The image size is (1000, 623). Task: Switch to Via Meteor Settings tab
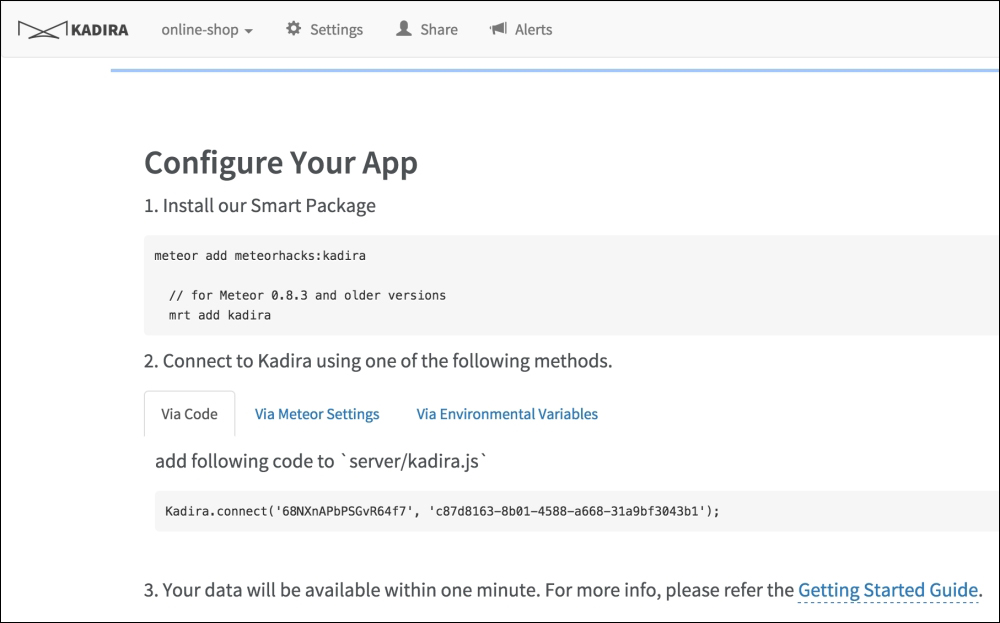pyautogui.click(x=317, y=414)
